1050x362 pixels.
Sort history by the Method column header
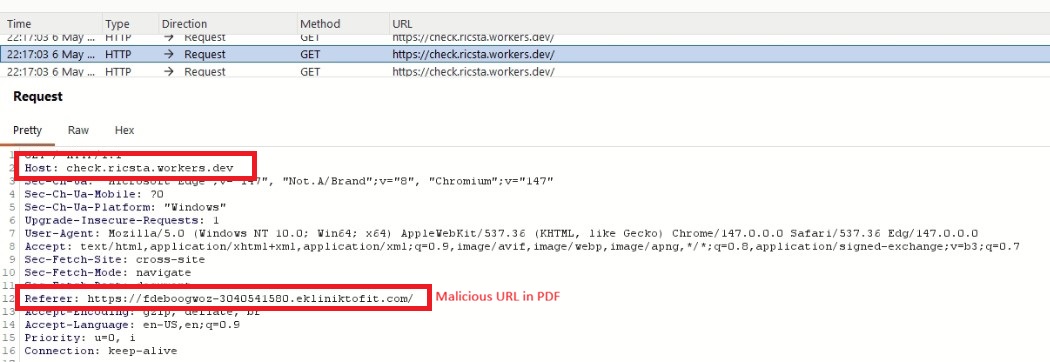(x=320, y=23)
